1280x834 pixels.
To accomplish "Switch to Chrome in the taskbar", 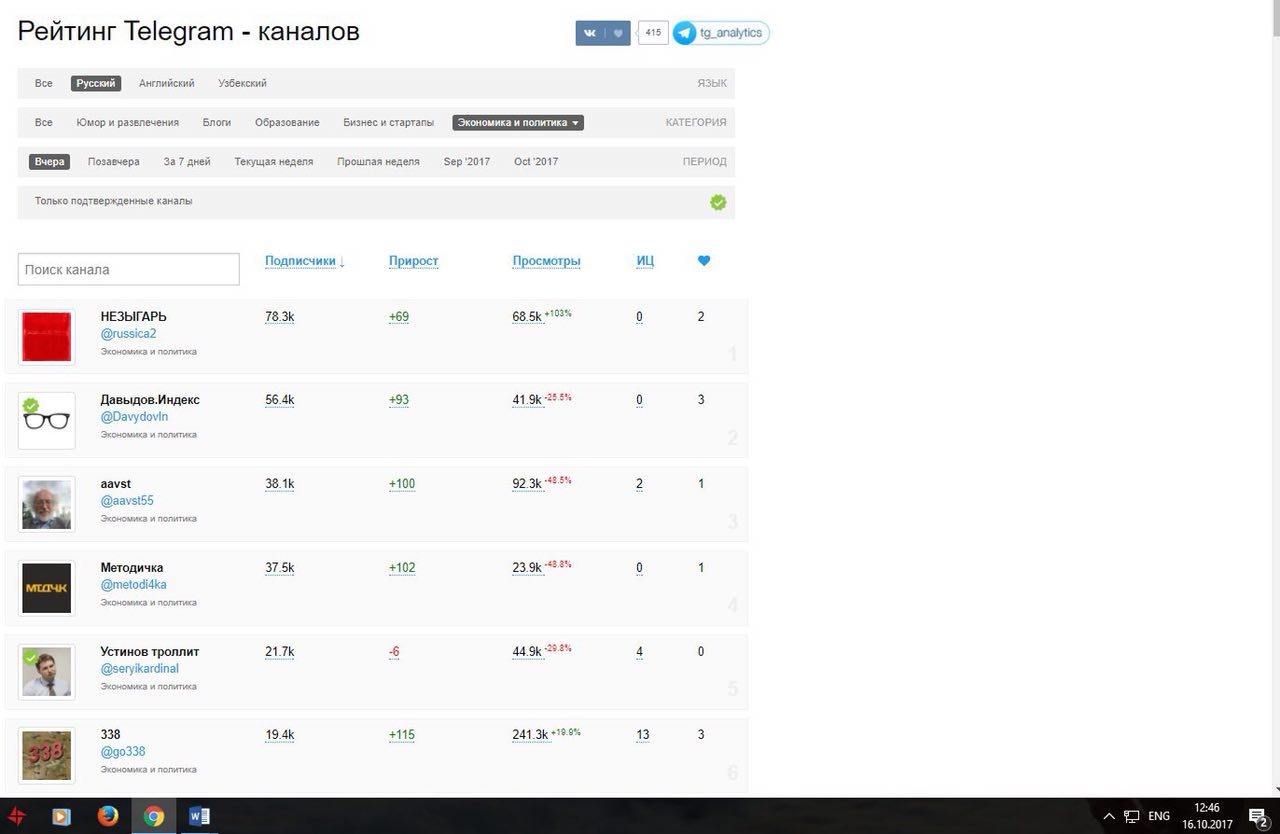I will click(x=154, y=816).
